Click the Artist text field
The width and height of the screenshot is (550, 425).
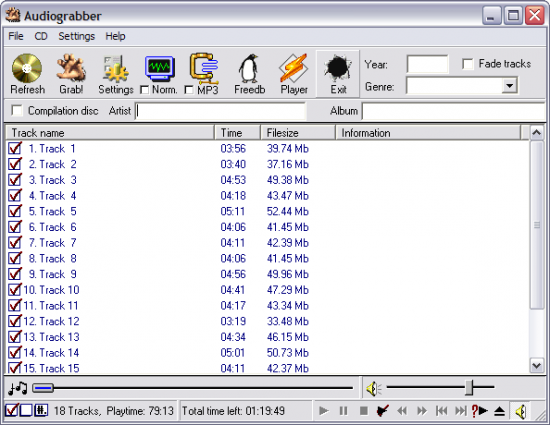(221, 111)
